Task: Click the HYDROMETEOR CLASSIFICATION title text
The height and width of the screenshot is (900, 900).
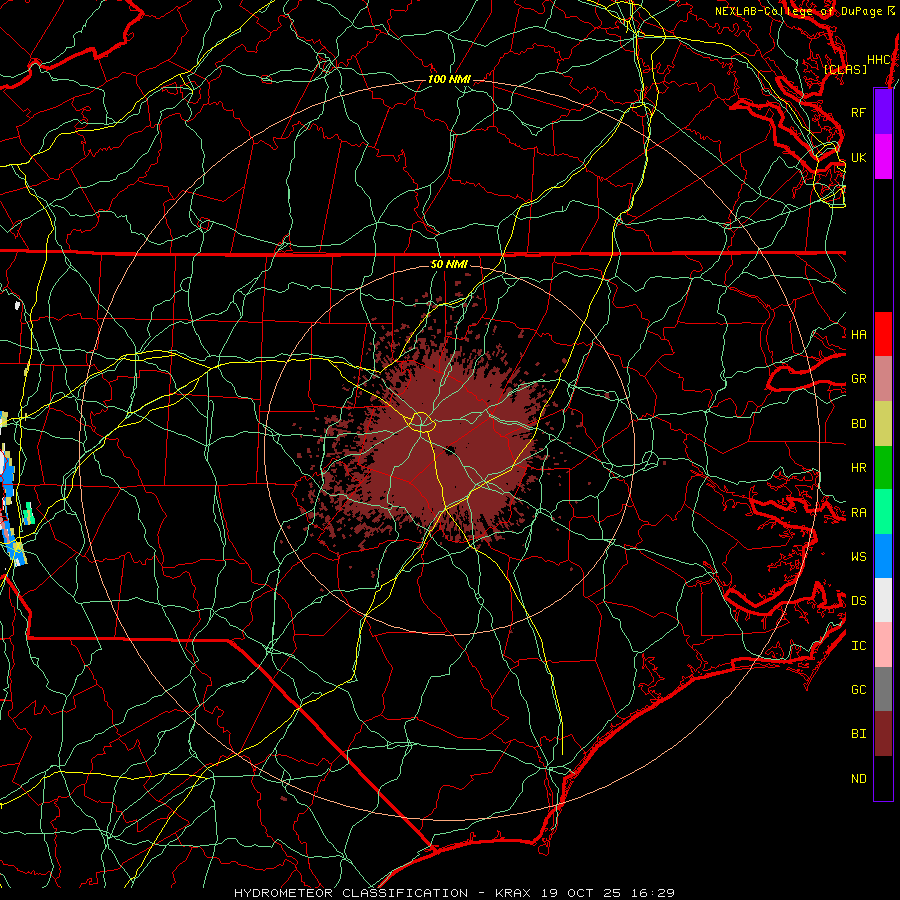Action: (x=351, y=893)
